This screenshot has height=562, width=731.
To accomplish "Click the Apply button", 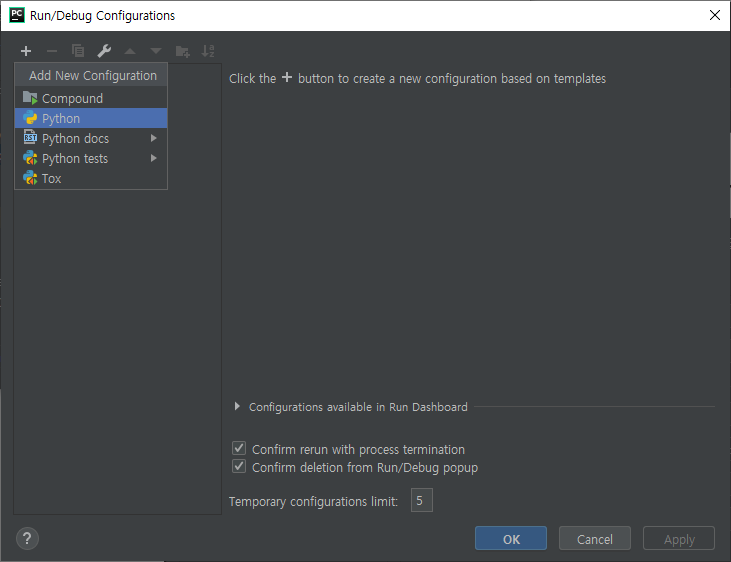I will pyautogui.click(x=679, y=539).
